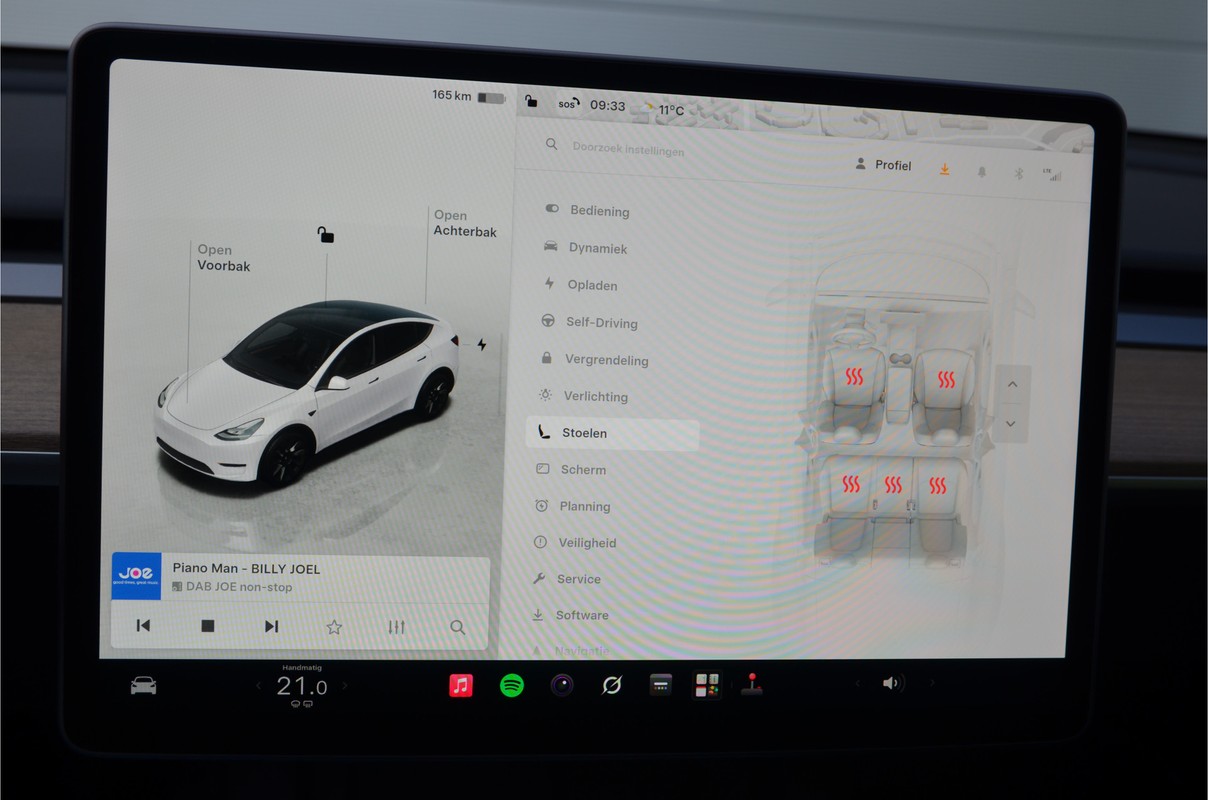Tap the 09:33 clock
Viewport: 1208px width, 800px height.
[x=608, y=105]
